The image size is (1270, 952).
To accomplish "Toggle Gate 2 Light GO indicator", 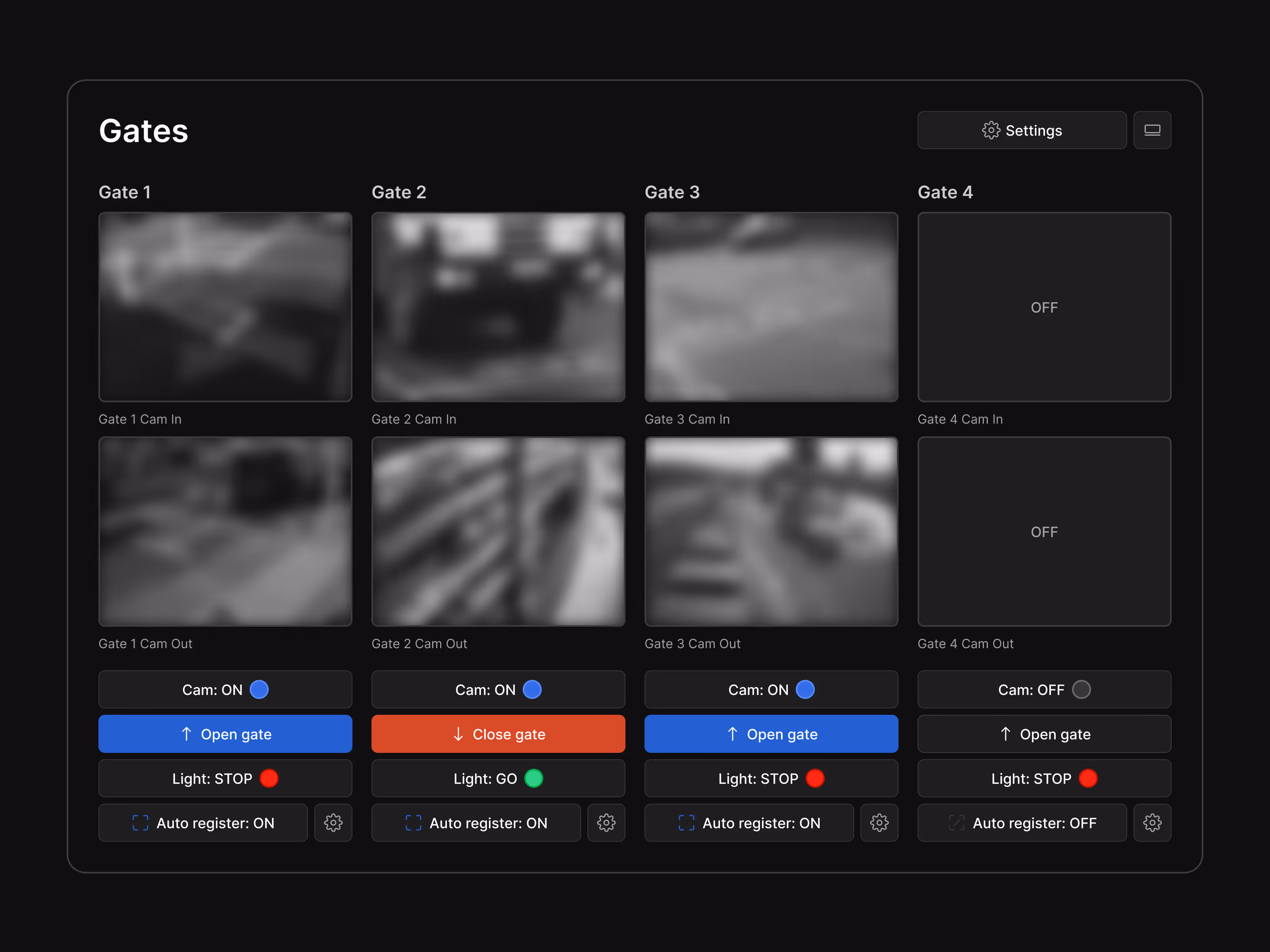I will click(x=498, y=779).
